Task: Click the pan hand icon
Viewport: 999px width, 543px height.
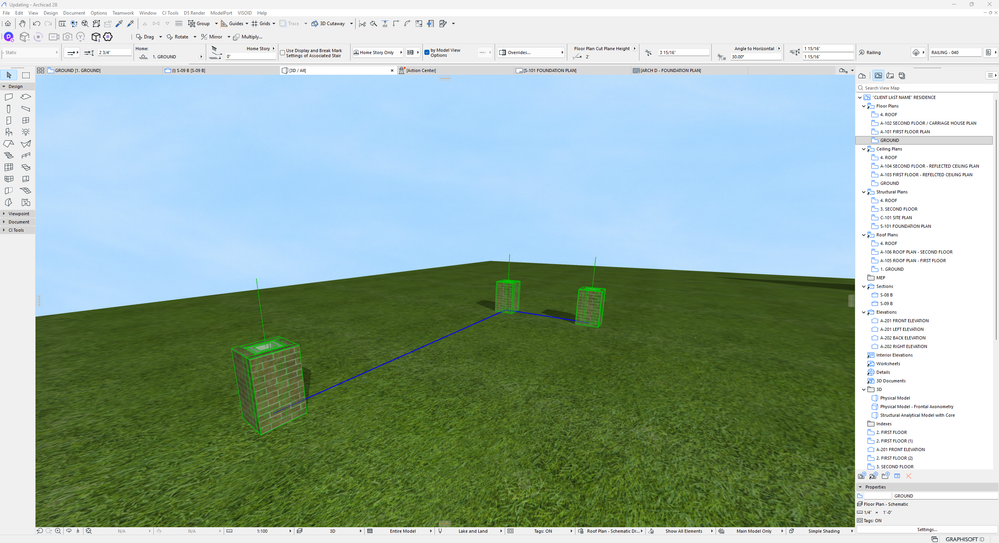Action: 22,24
